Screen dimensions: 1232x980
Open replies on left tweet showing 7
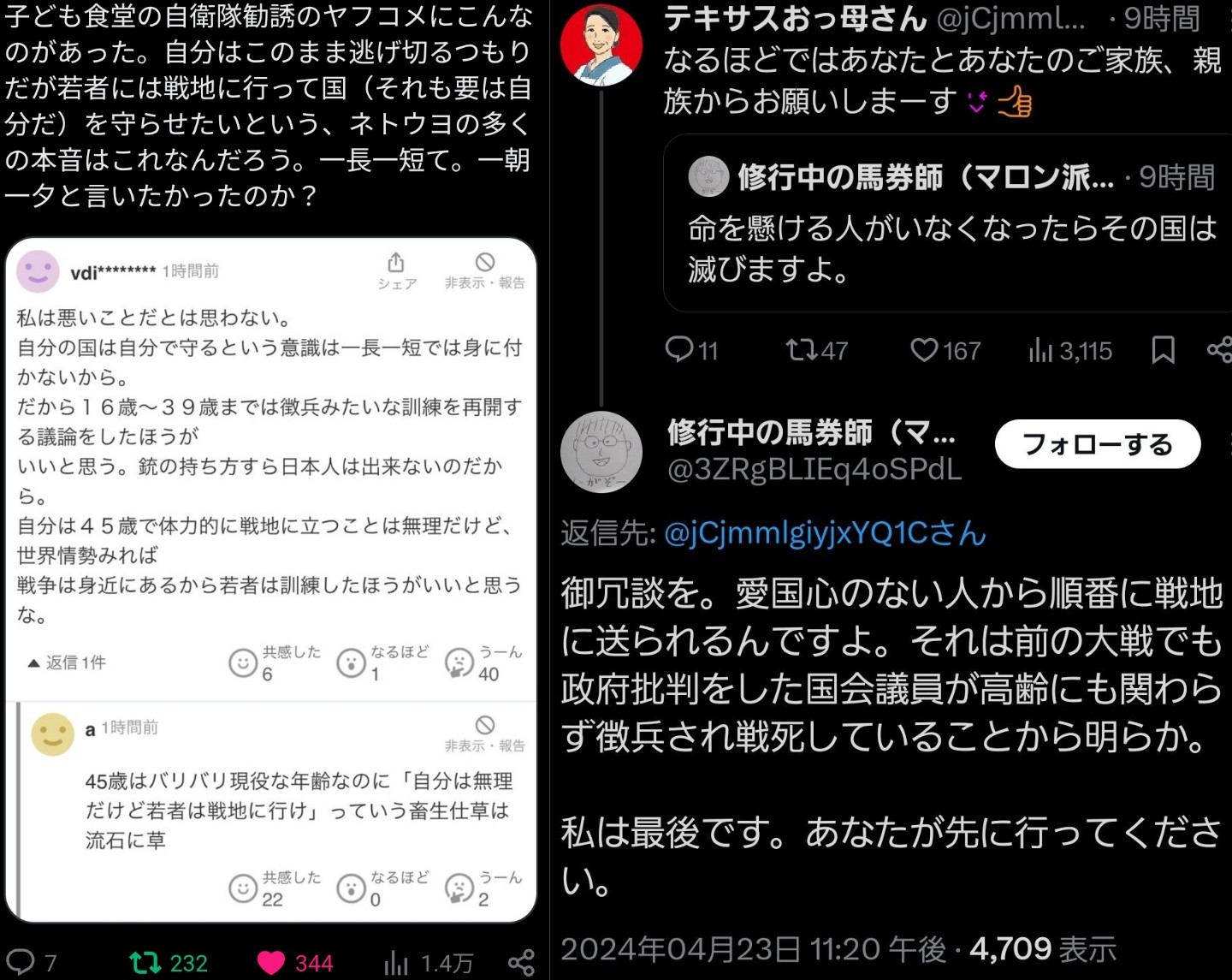[32, 963]
